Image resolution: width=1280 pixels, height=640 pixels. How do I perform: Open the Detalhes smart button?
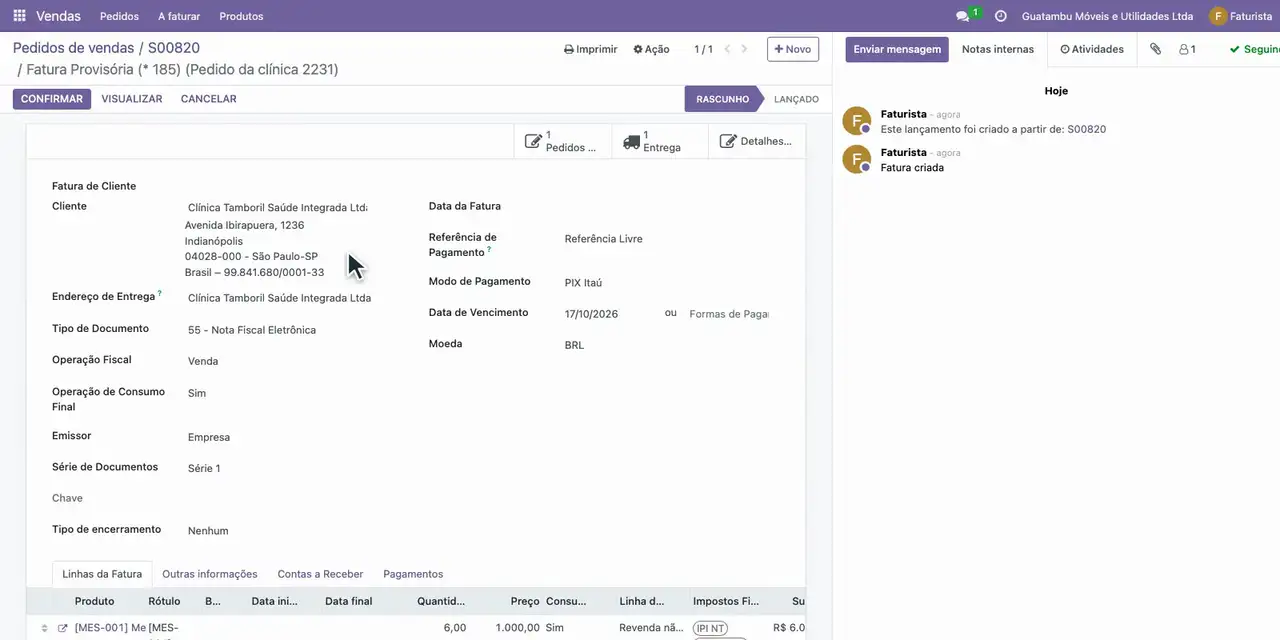[756, 141]
